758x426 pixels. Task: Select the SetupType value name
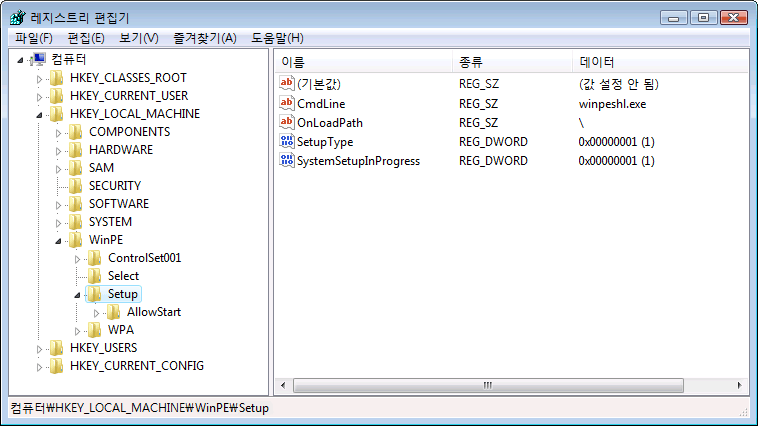click(x=325, y=142)
